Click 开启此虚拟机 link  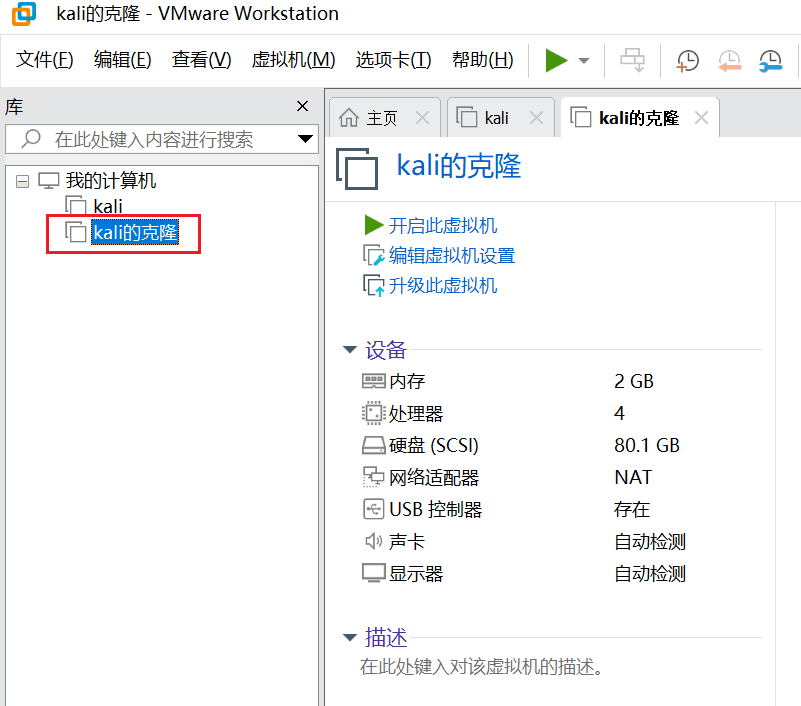tap(442, 226)
